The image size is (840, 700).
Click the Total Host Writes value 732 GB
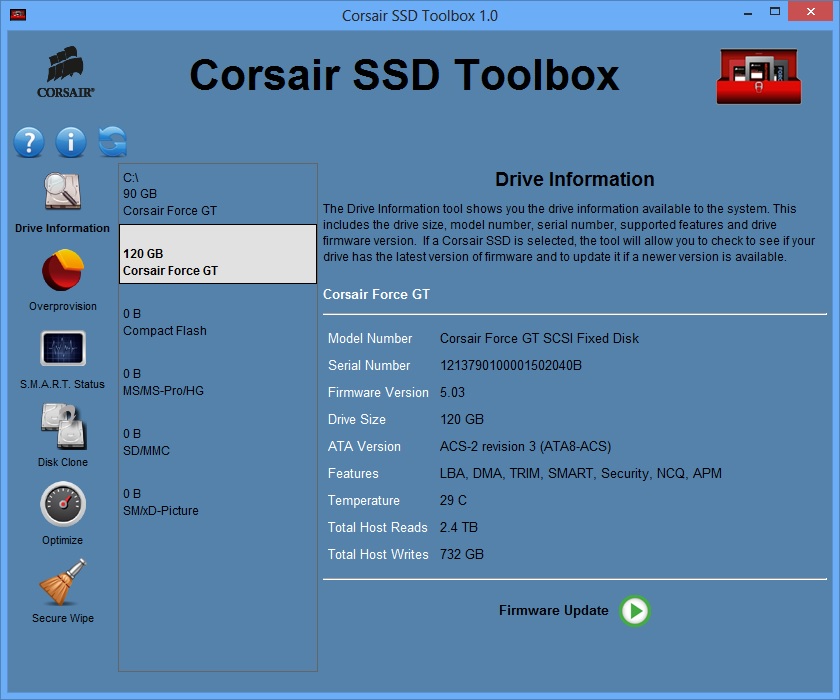(x=462, y=554)
